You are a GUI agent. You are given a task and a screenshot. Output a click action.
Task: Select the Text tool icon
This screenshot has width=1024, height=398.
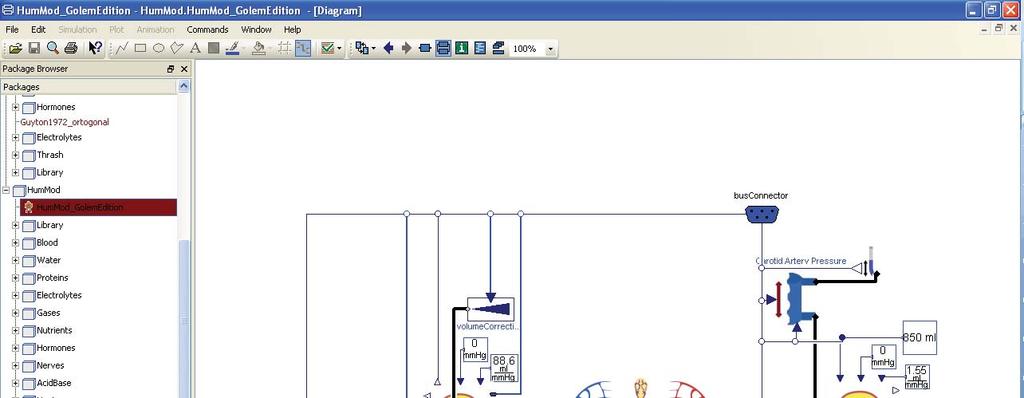pos(195,48)
